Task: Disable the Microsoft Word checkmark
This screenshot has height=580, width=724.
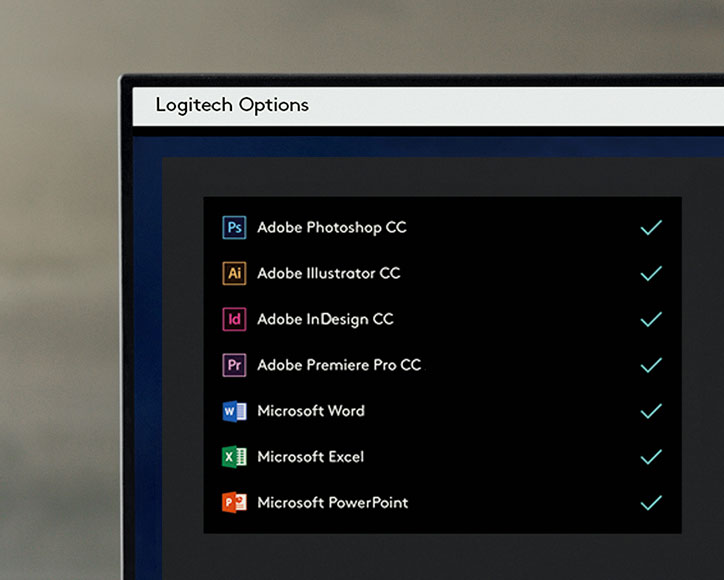Action: tap(651, 411)
